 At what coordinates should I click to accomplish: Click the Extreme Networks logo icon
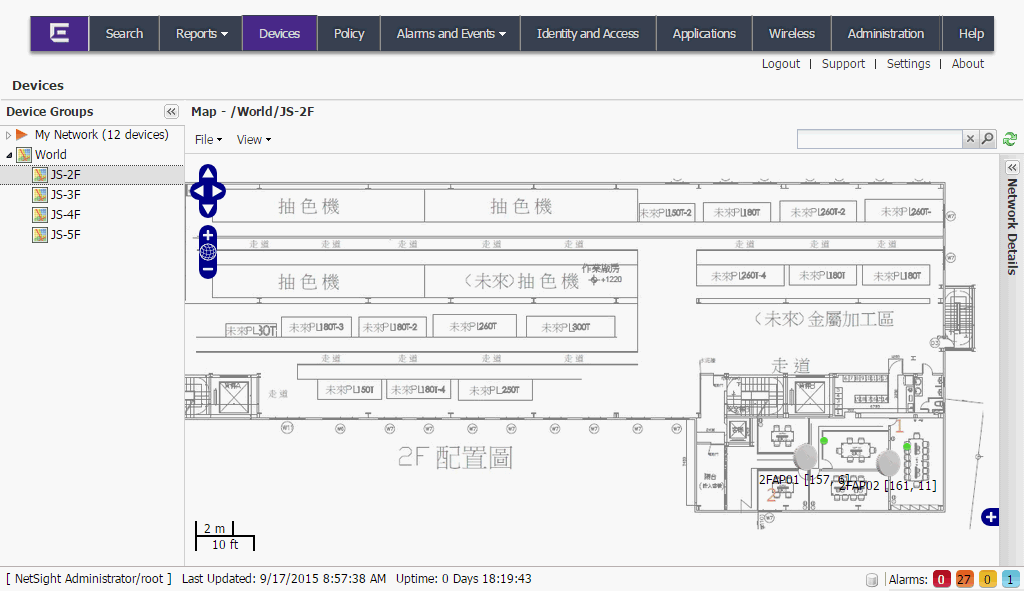click(59, 33)
